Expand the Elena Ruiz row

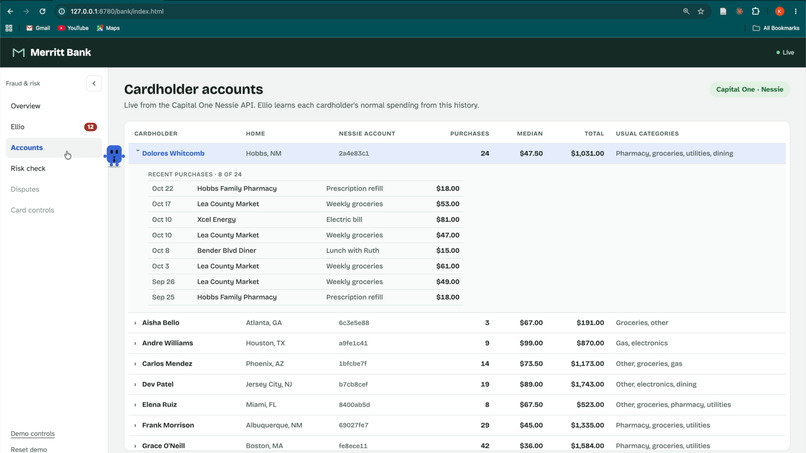457,405
